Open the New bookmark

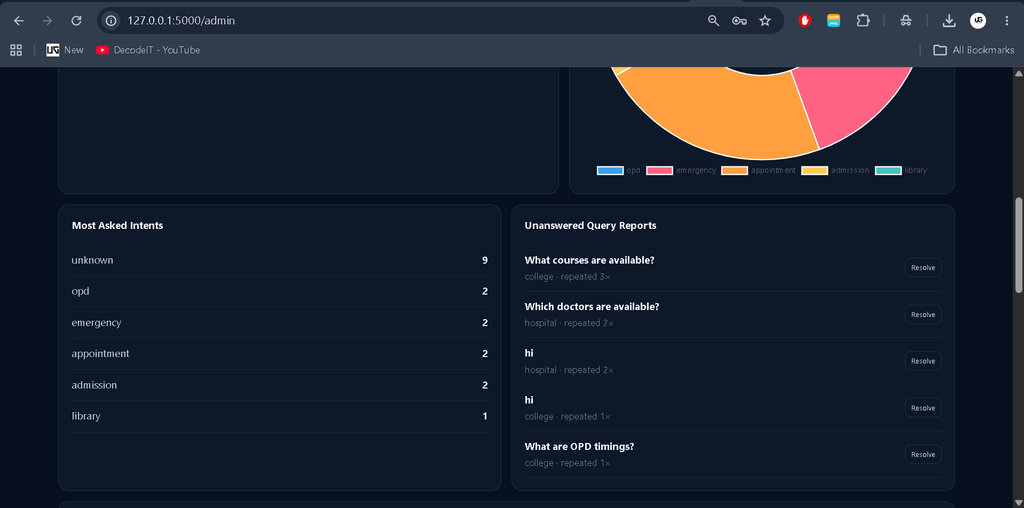pos(65,50)
